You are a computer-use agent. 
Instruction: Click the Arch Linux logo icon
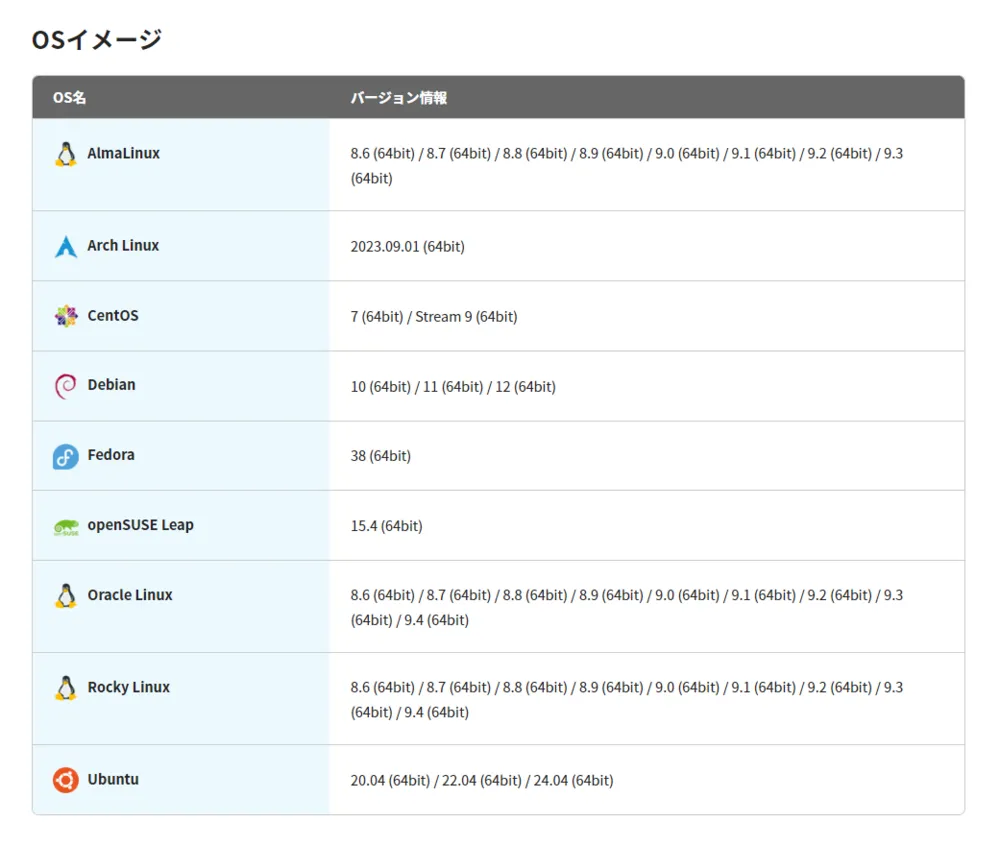coord(66,247)
